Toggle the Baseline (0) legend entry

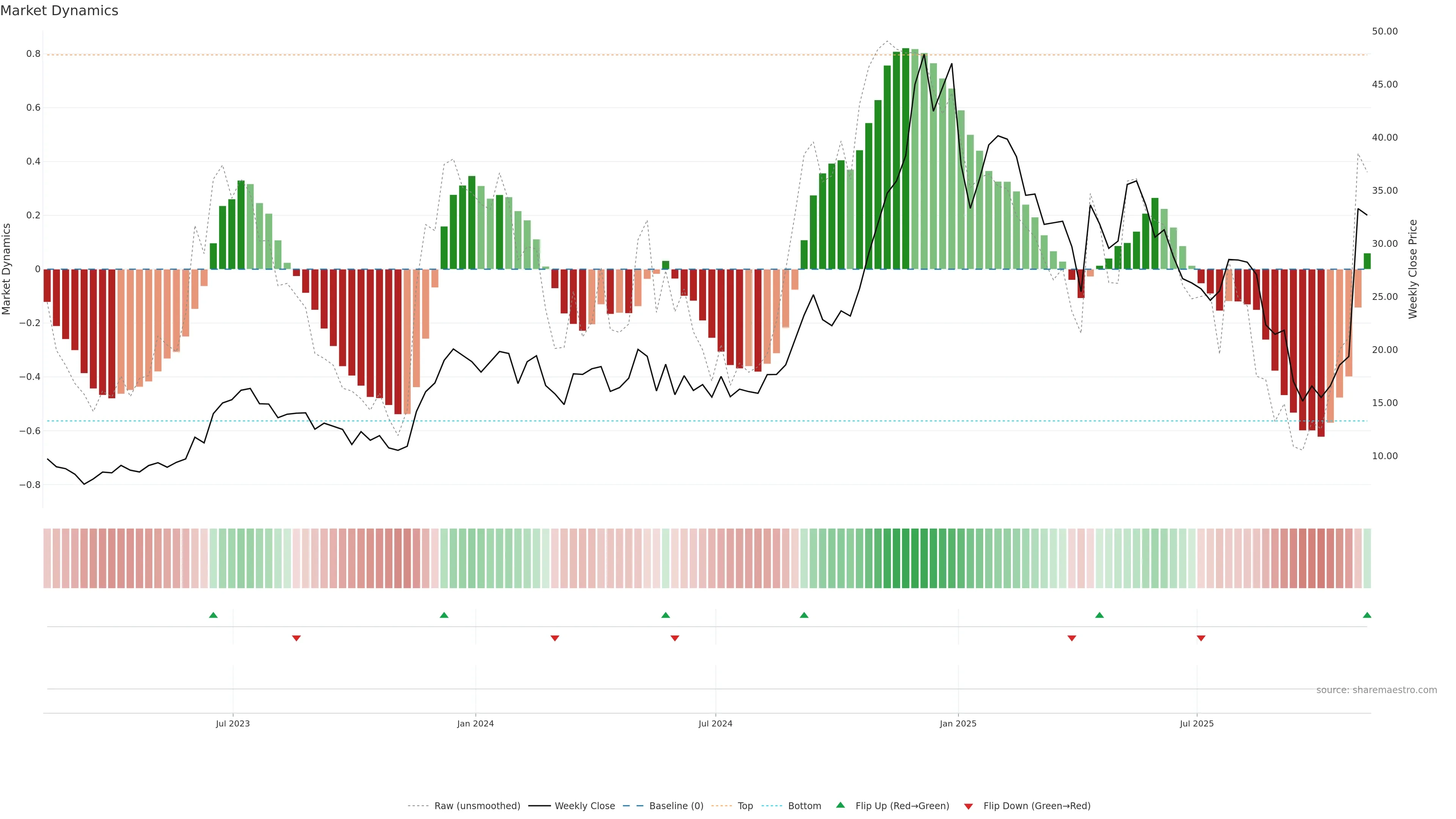pyautogui.click(x=676, y=806)
